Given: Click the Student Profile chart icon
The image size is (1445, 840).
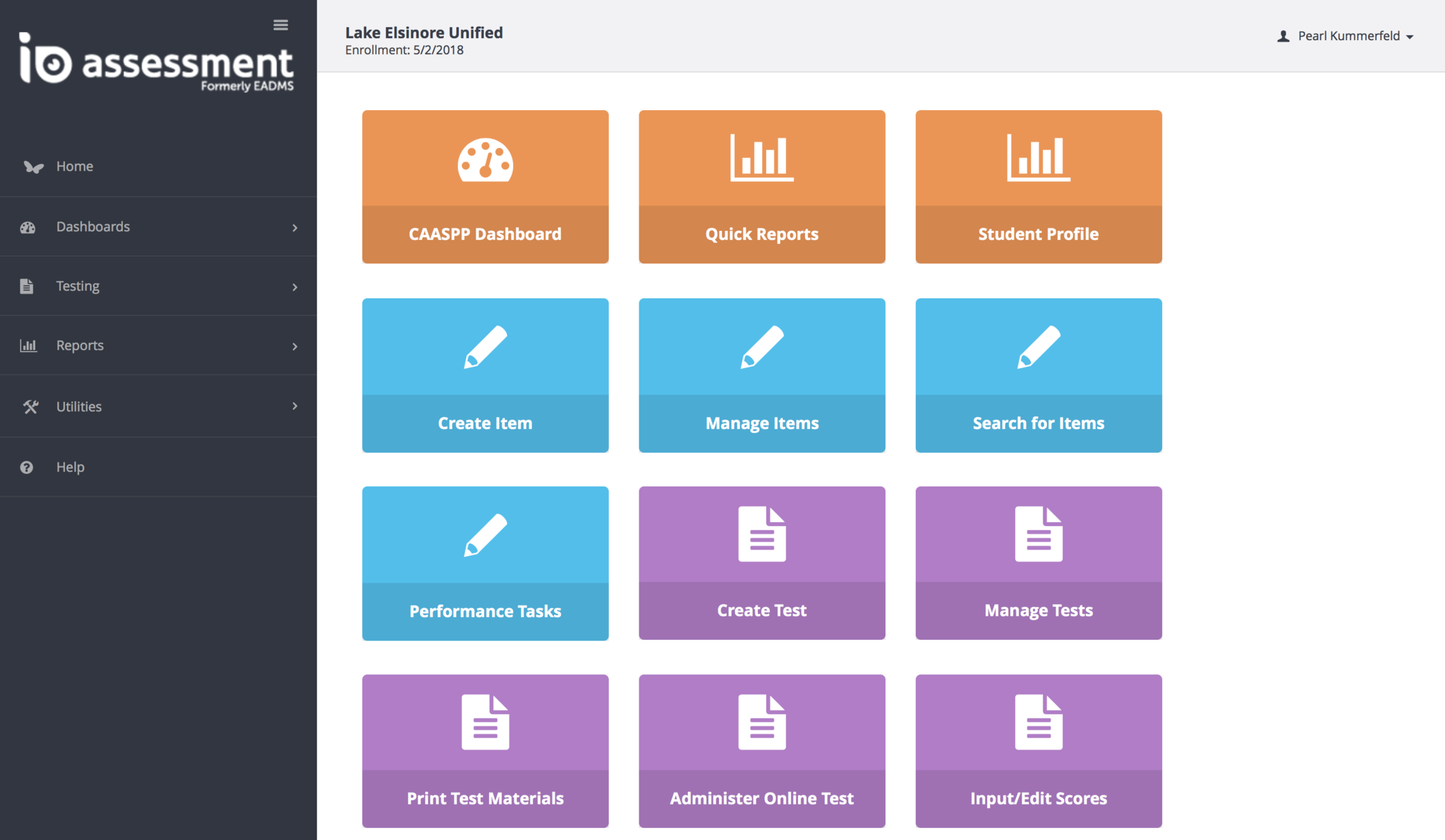Looking at the screenshot, I should [1038, 157].
